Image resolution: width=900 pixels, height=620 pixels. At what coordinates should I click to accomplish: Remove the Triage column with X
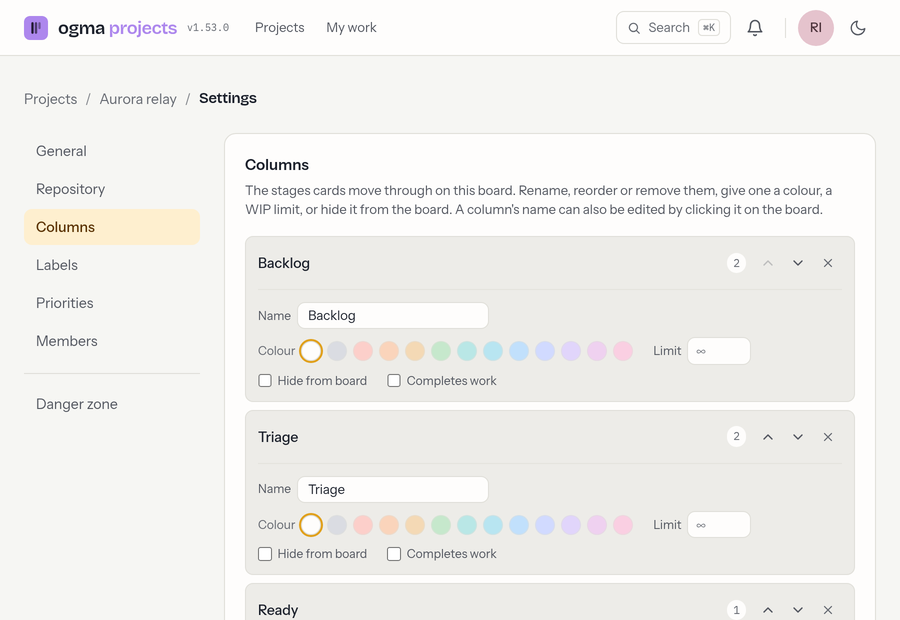[x=828, y=437]
